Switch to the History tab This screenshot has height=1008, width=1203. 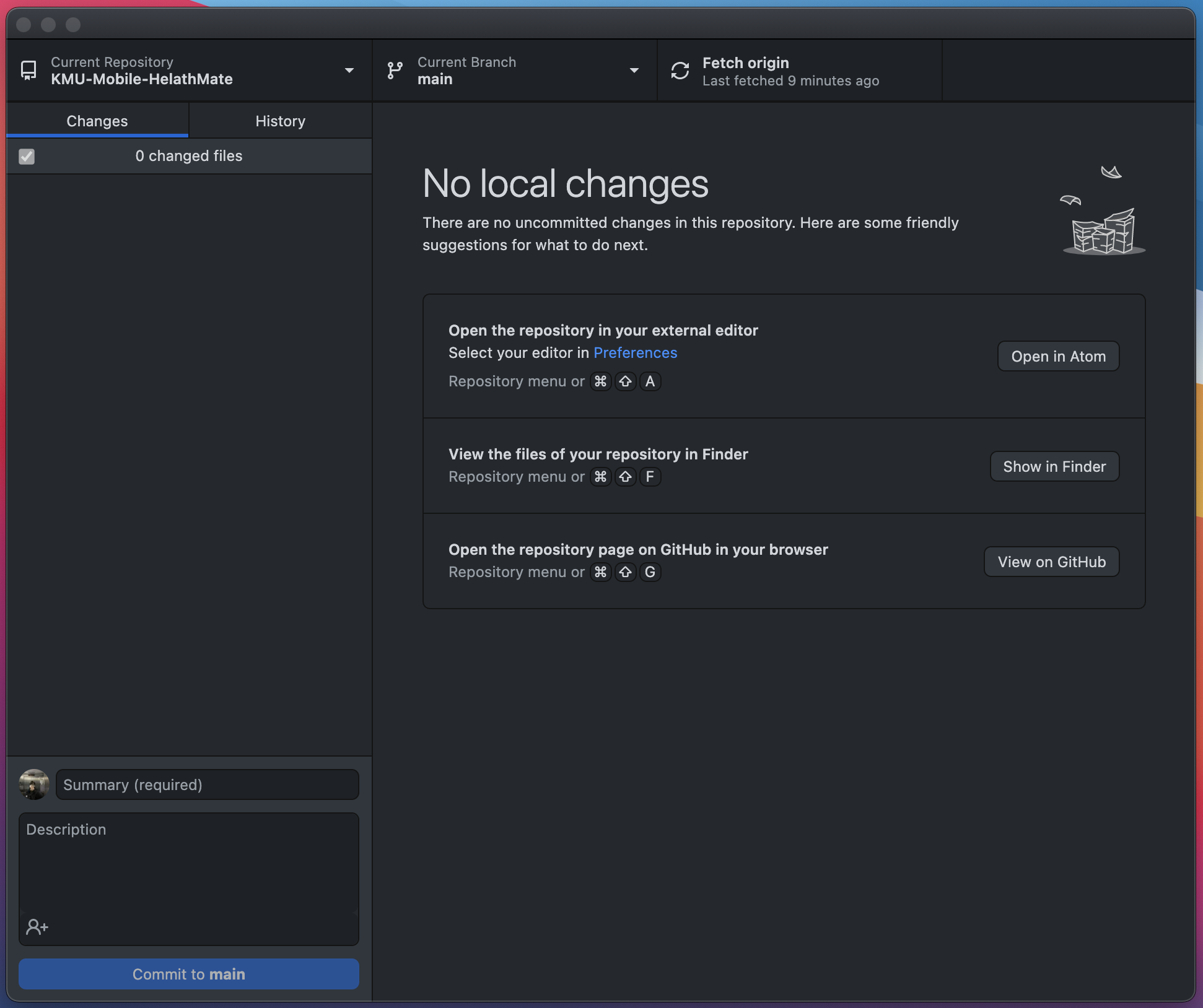click(280, 121)
